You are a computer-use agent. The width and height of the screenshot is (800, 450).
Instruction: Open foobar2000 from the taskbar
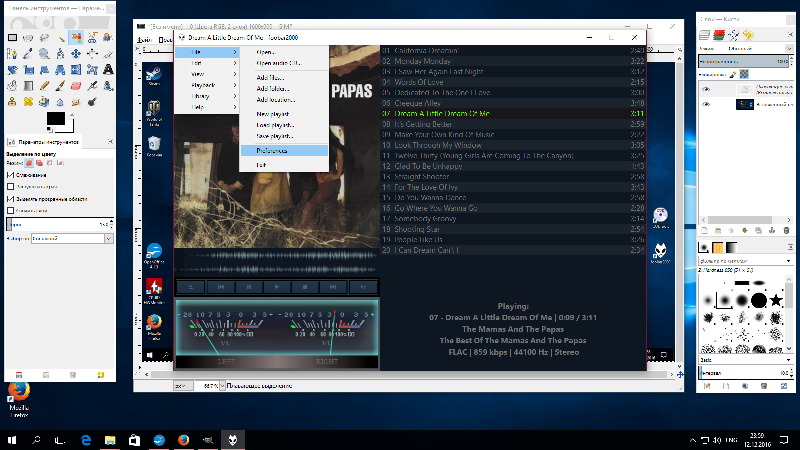click(233, 440)
